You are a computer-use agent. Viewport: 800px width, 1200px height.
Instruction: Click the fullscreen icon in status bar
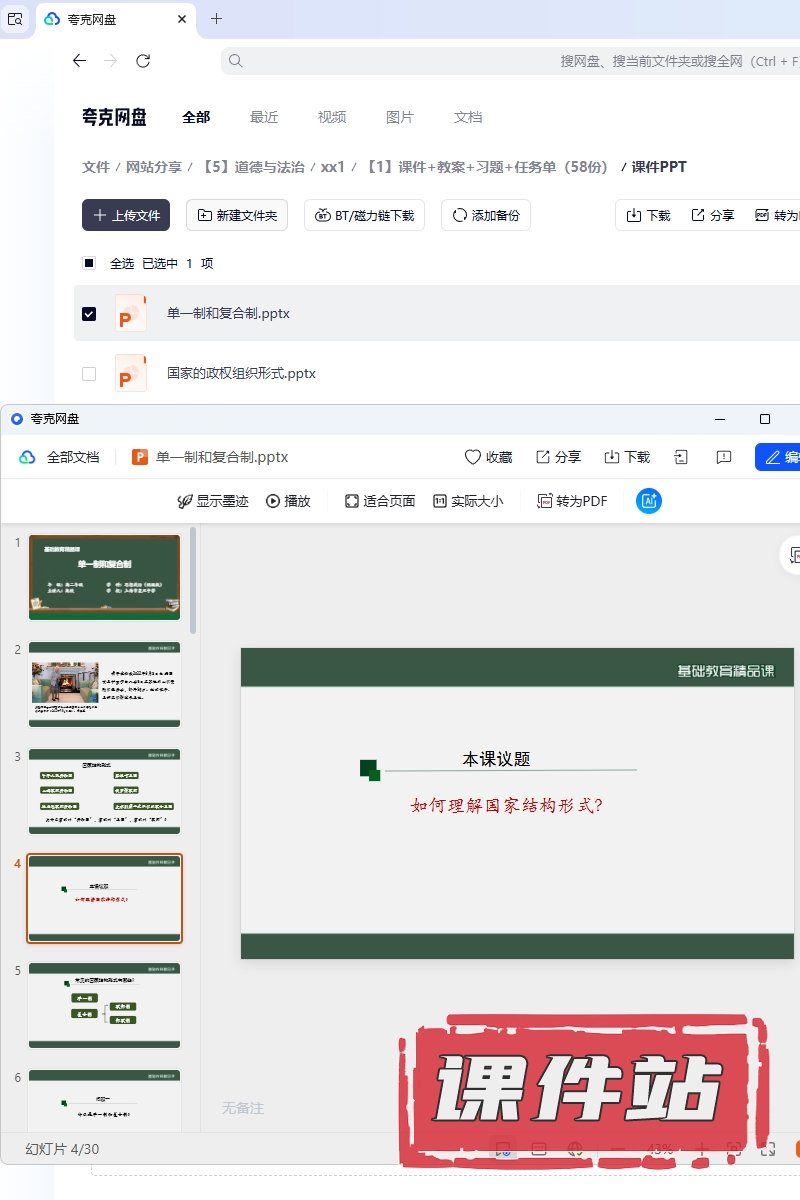click(768, 1149)
